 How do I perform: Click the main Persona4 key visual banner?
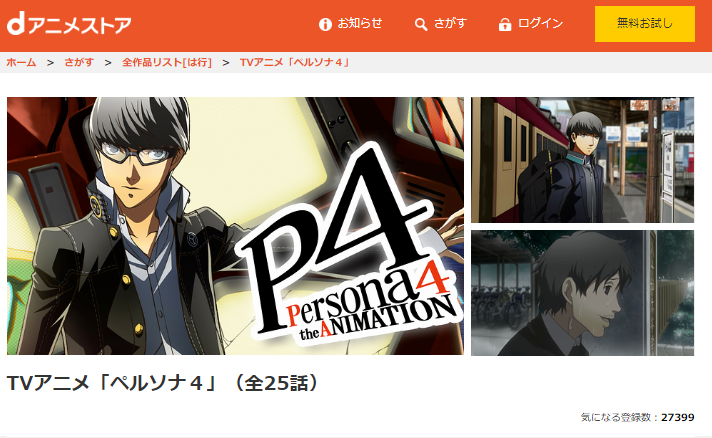(235, 226)
